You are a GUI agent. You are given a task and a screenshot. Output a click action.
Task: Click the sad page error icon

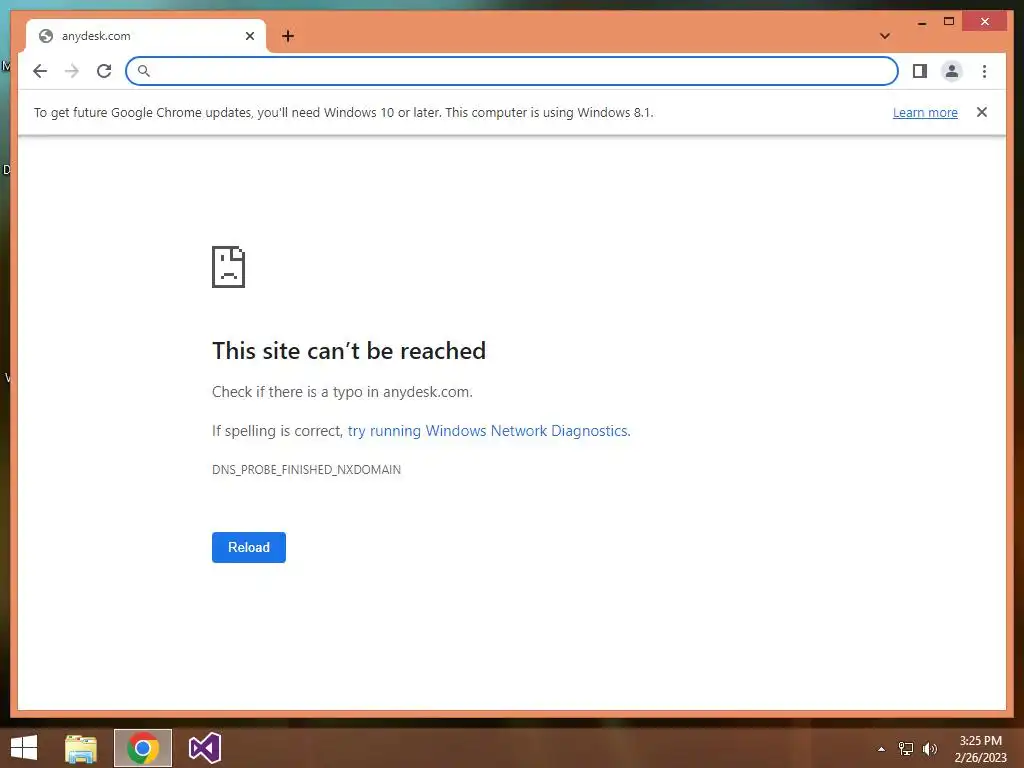229,267
